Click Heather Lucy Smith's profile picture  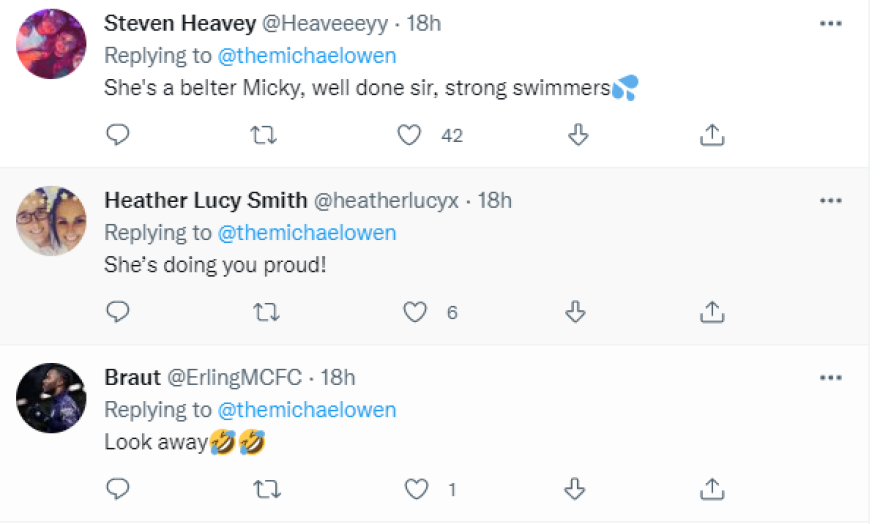coord(51,220)
